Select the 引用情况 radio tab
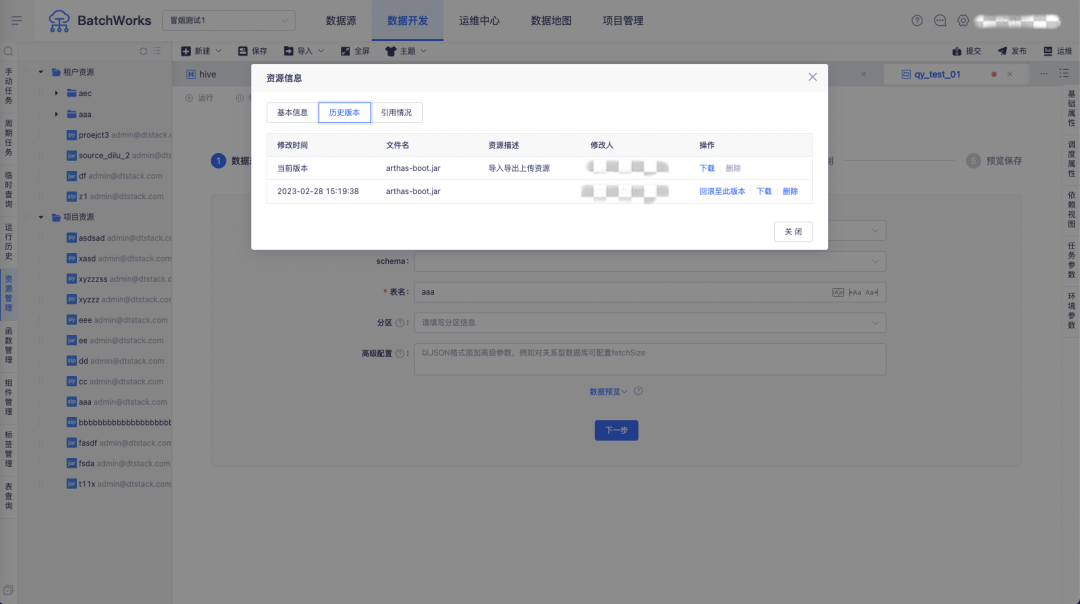 (x=396, y=113)
